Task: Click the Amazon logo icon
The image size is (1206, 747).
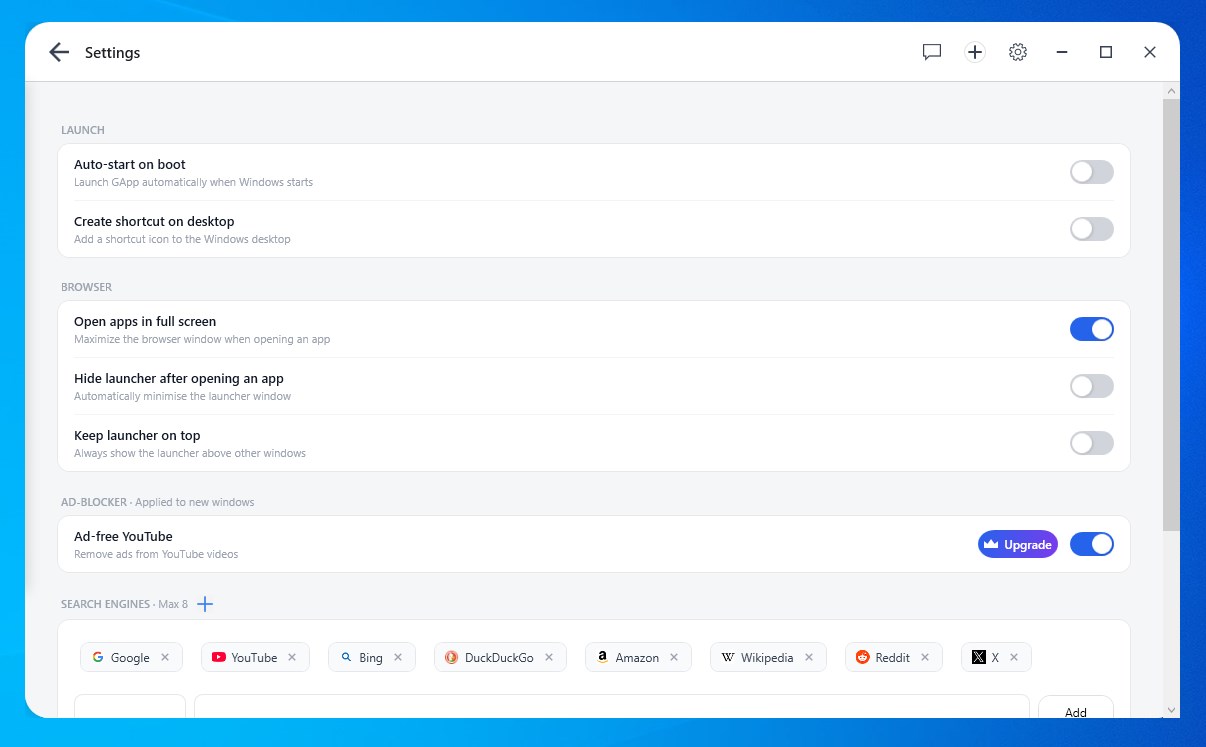Action: click(603, 657)
